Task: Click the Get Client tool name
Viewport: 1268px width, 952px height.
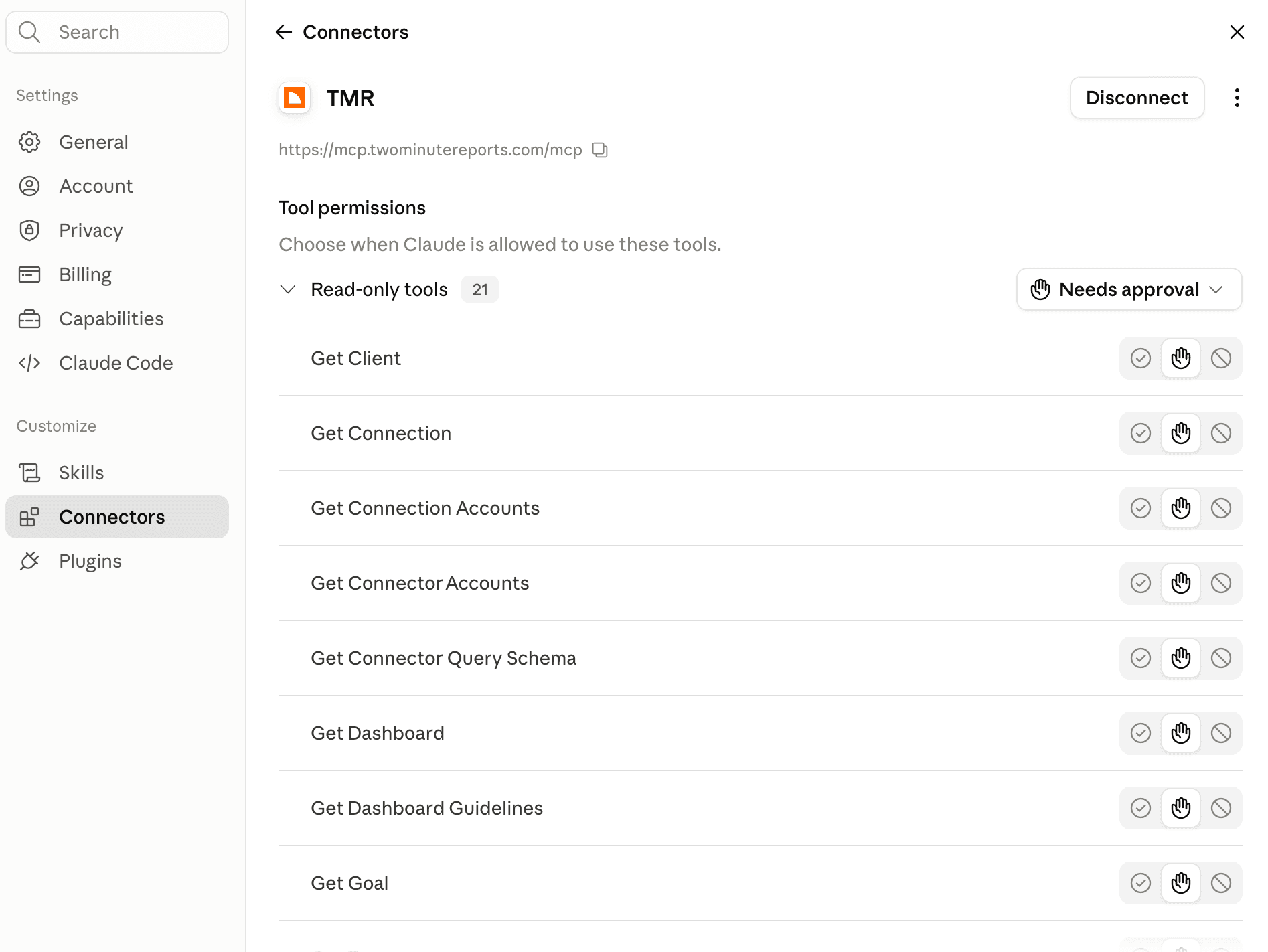Action: (x=355, y=358)
